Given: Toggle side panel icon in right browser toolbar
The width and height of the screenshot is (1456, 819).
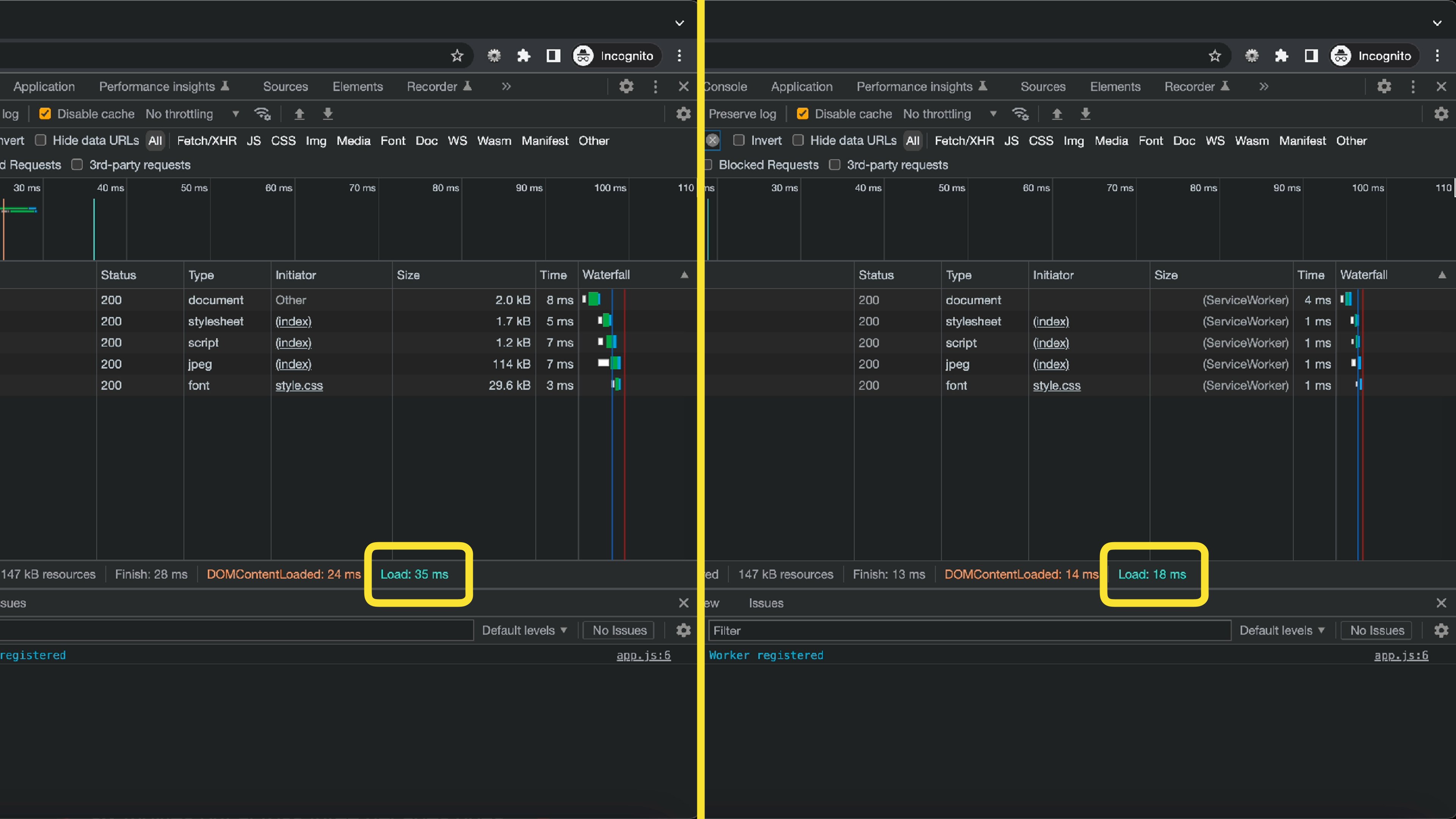Looking at the screenshot, I should pos(1311,55).
